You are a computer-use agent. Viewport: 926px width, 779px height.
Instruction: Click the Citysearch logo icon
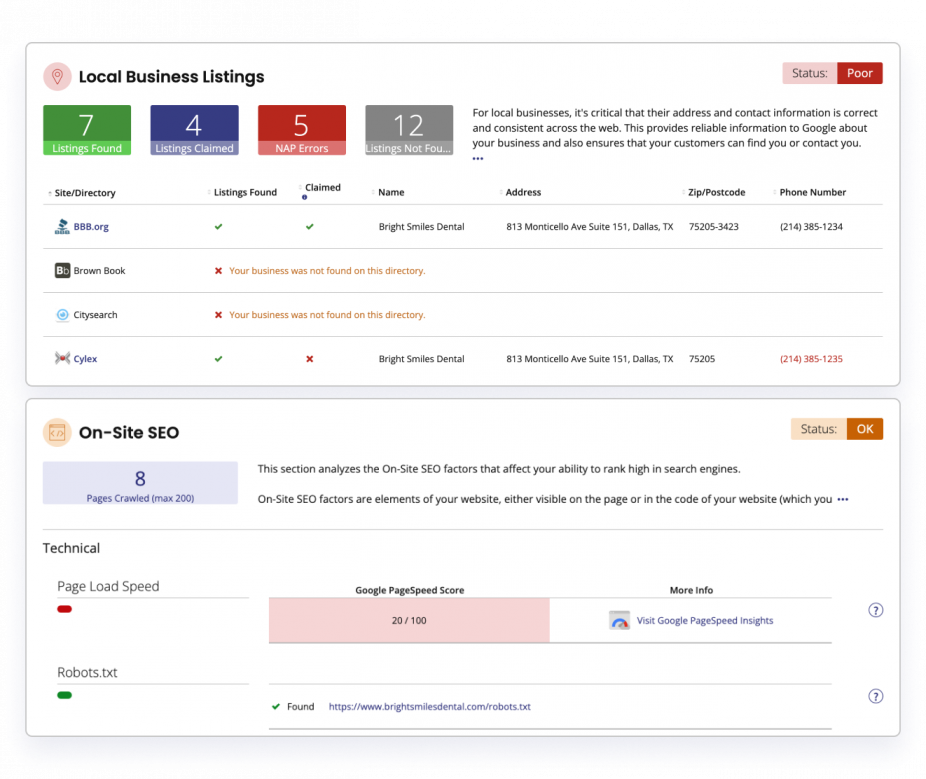pyautogui.click(x=62, y=315)
